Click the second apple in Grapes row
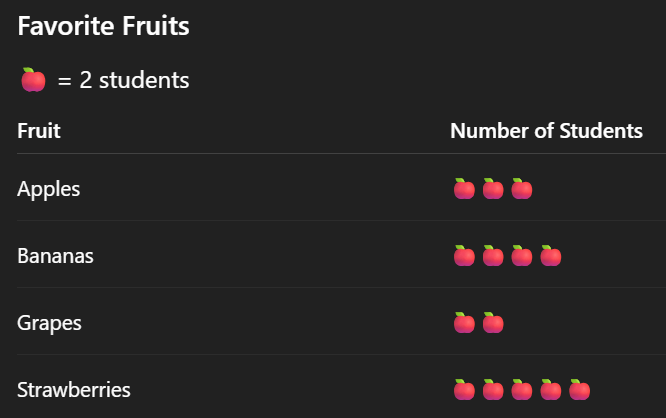The width and height of the screenshot is (666, 418). click(493, 323)
